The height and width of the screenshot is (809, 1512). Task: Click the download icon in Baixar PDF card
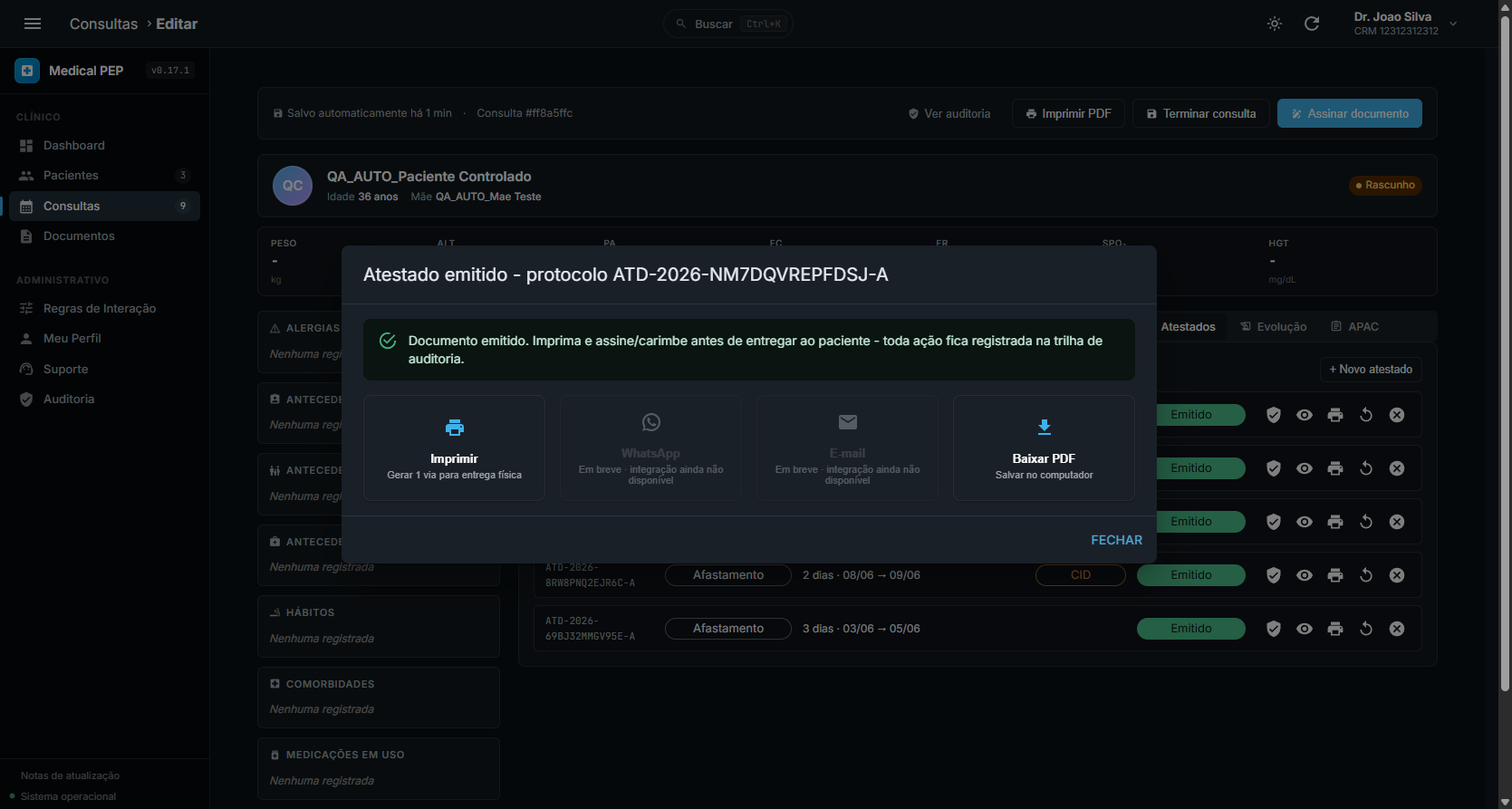pos(1044,427)
